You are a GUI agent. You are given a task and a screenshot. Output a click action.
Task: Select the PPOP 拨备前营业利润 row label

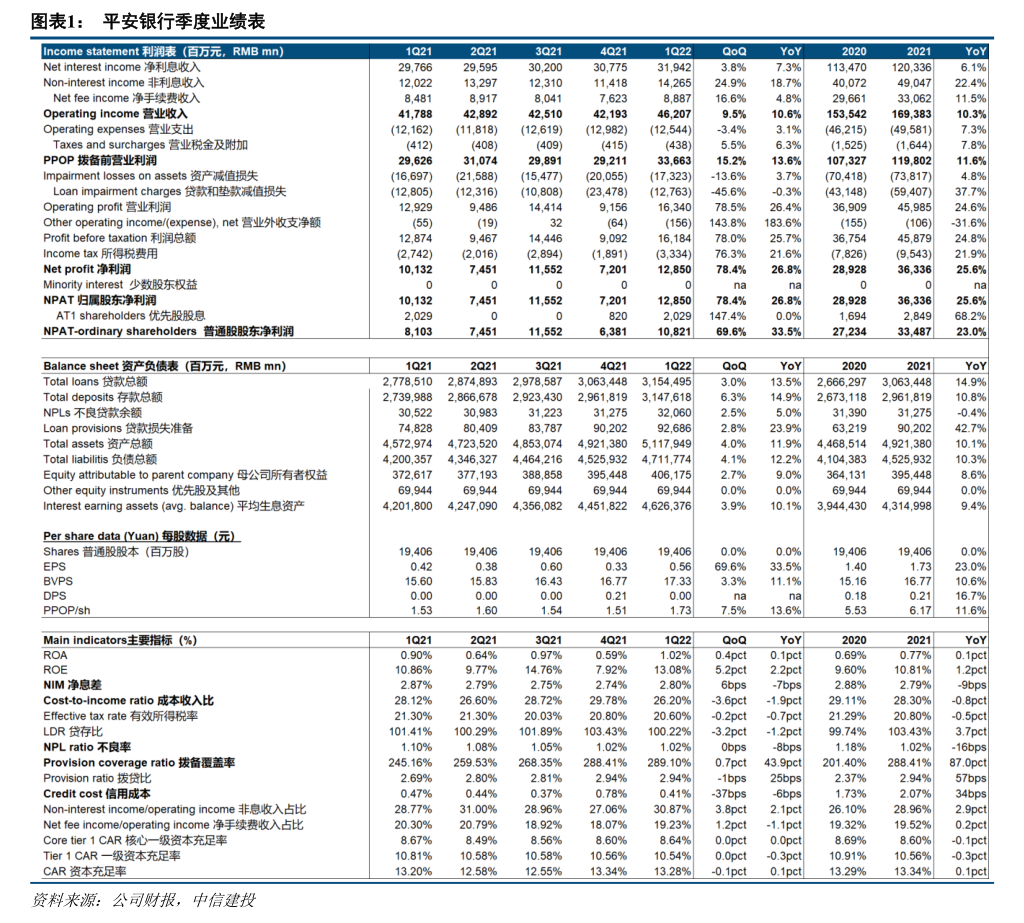[x=100, y=160]
